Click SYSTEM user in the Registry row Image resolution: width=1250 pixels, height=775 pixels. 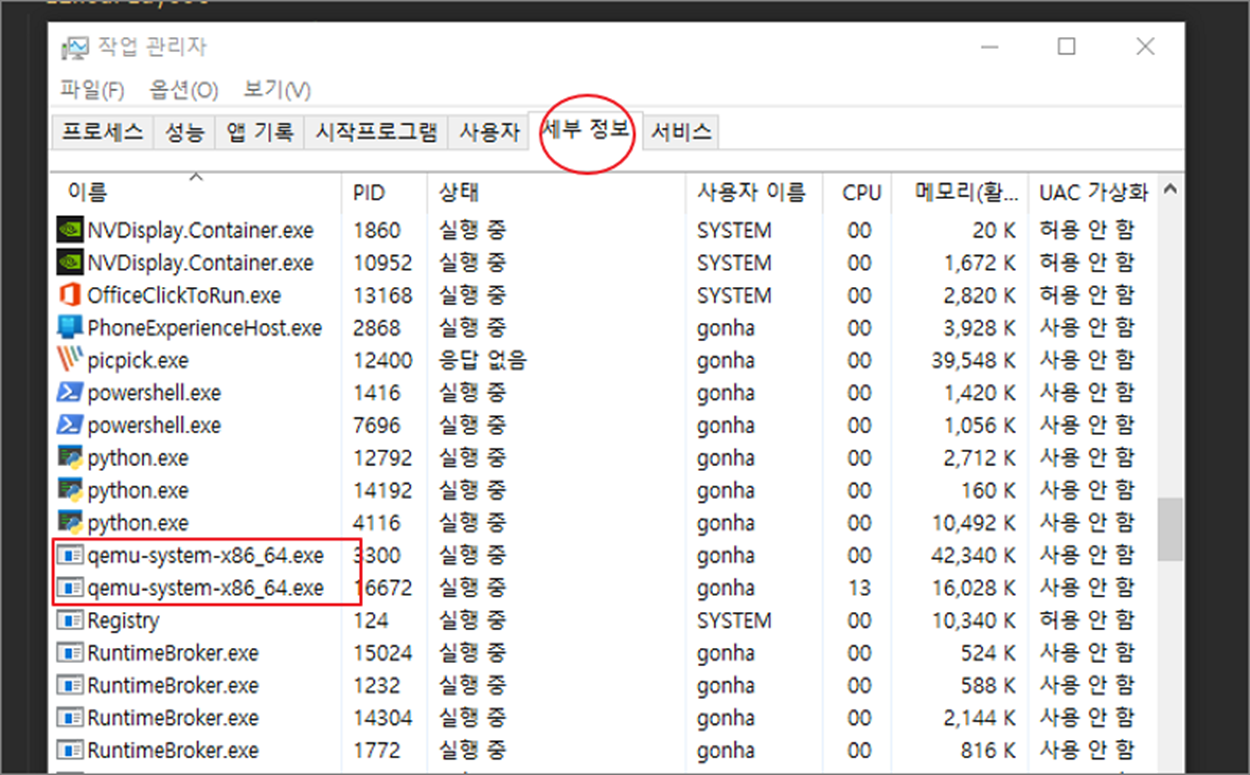735,620
